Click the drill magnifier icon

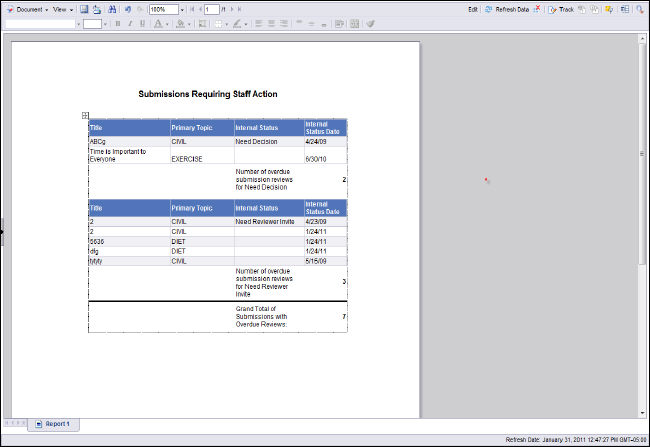639,8
